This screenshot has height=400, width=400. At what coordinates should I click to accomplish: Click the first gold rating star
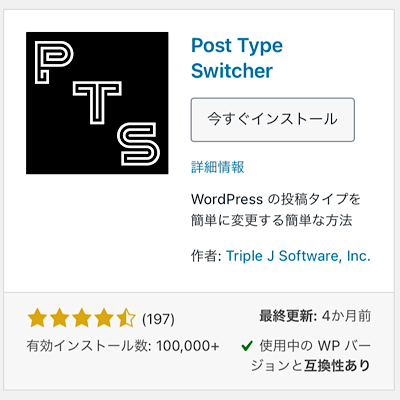tap(37, 318)
